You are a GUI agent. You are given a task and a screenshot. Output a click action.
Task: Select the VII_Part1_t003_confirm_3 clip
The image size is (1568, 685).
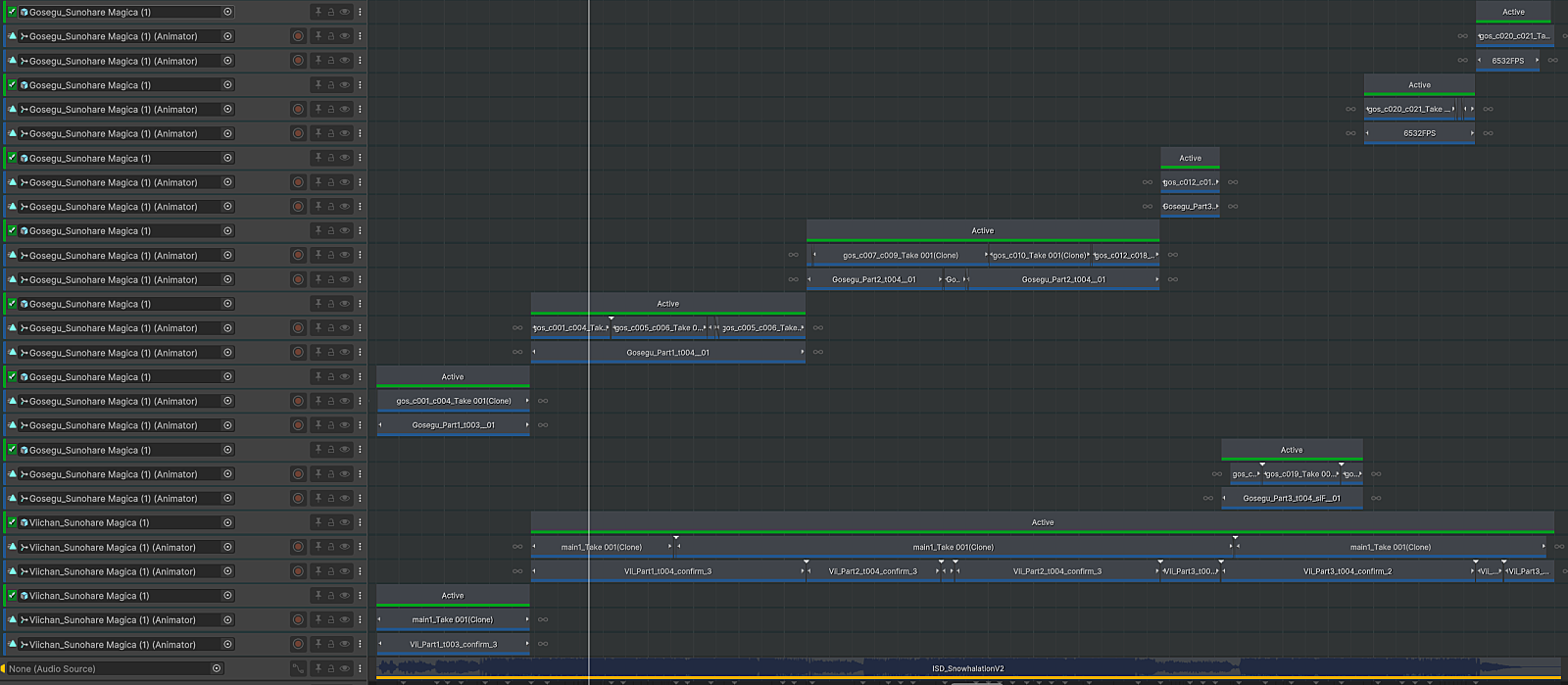453,645
